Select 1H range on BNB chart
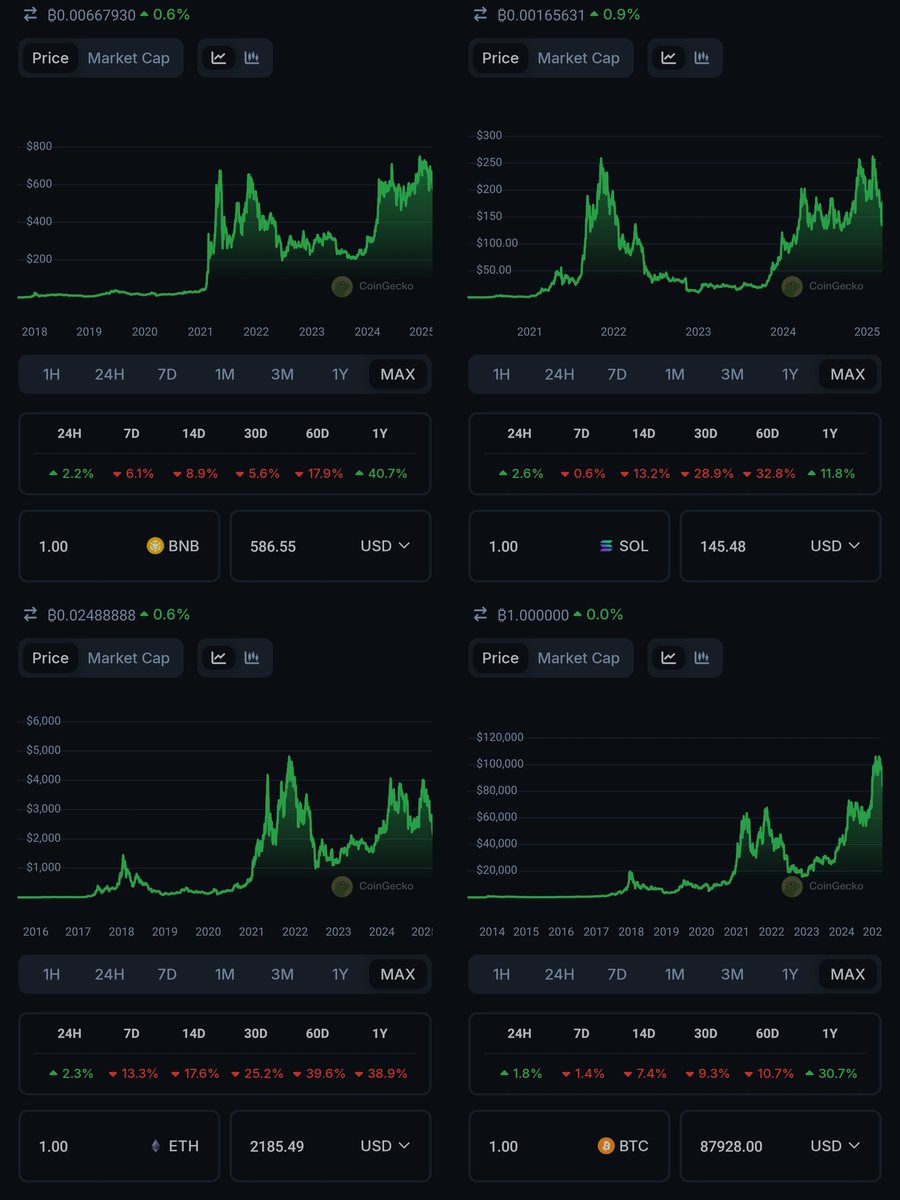Image resolution: width=900 pixels, height=1200 pixels. (51, 374)
